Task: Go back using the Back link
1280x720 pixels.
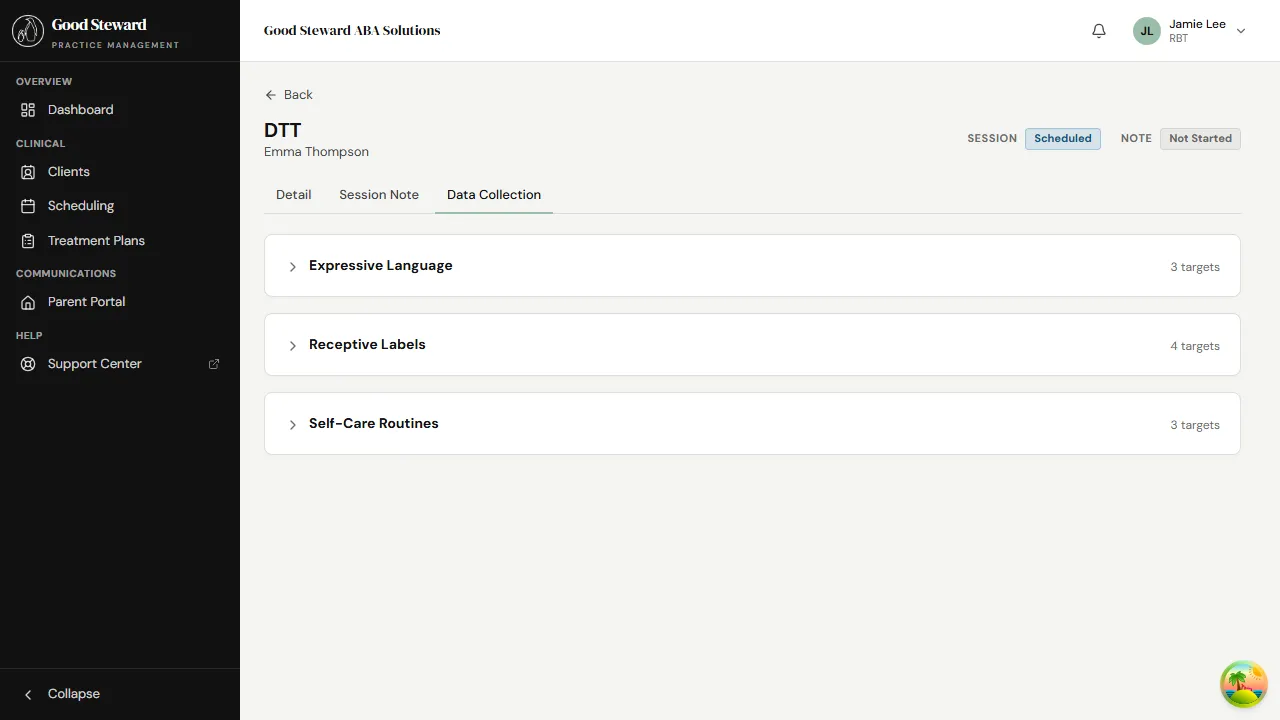Action: coord(289,95)
